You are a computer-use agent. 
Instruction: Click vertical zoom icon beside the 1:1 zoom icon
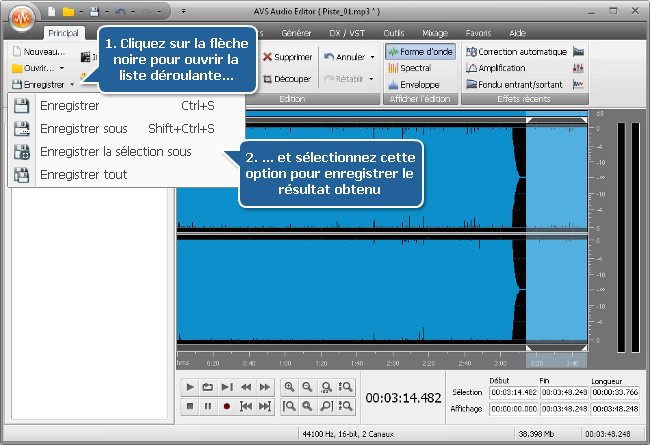345,387
